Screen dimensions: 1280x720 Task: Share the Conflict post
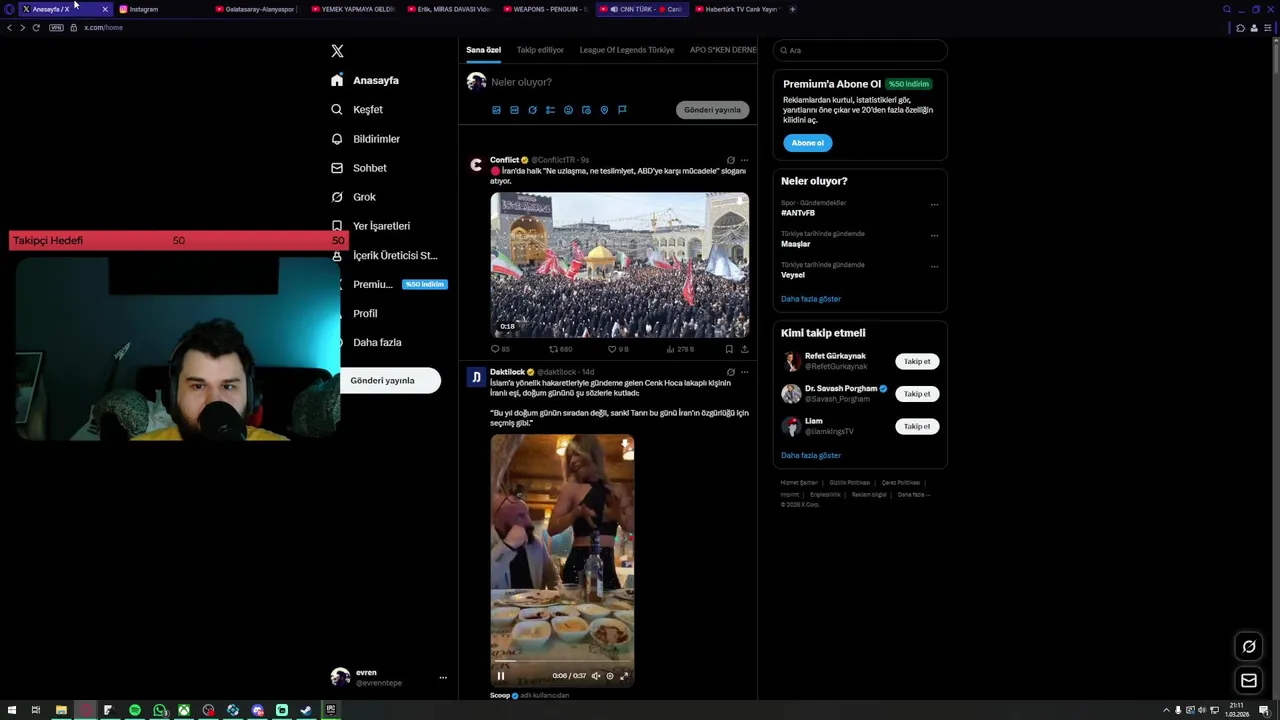point(744,349)
